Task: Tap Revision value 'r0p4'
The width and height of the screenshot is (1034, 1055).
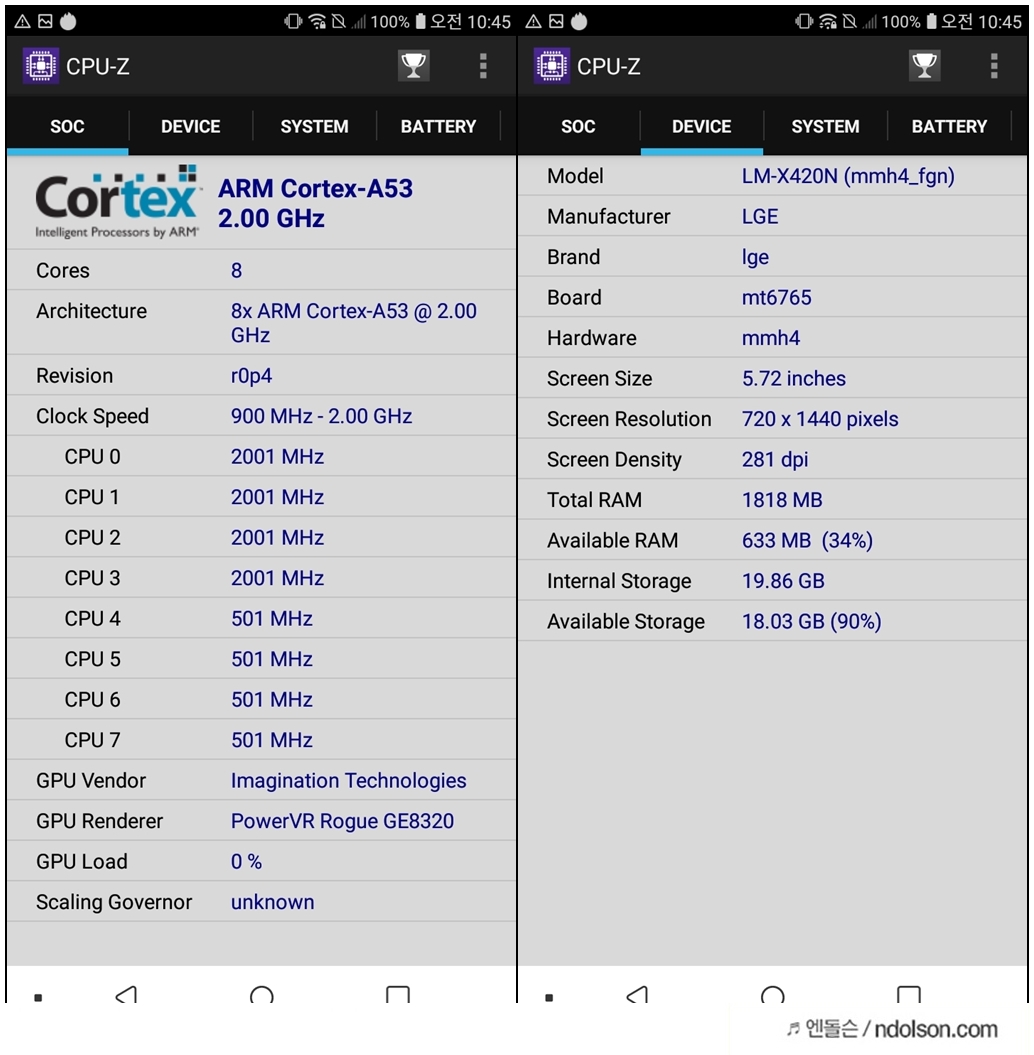Action: (252, 376)
